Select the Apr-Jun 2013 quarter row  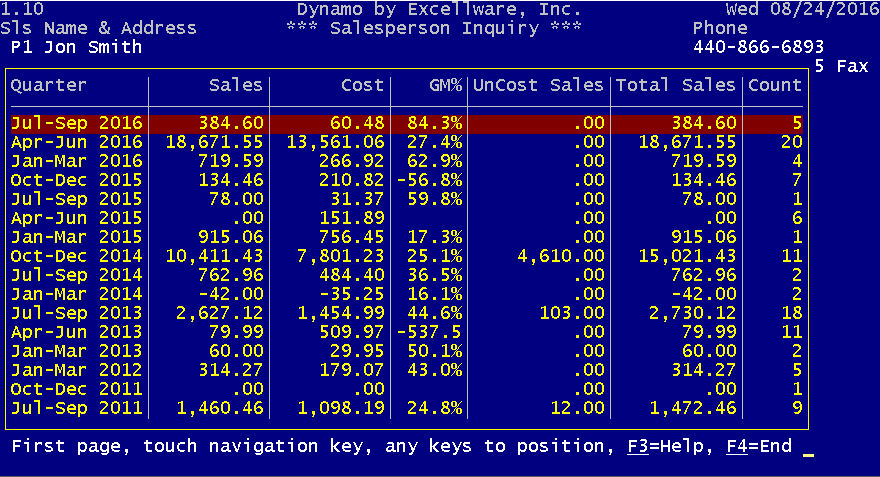tap(407, 333)
